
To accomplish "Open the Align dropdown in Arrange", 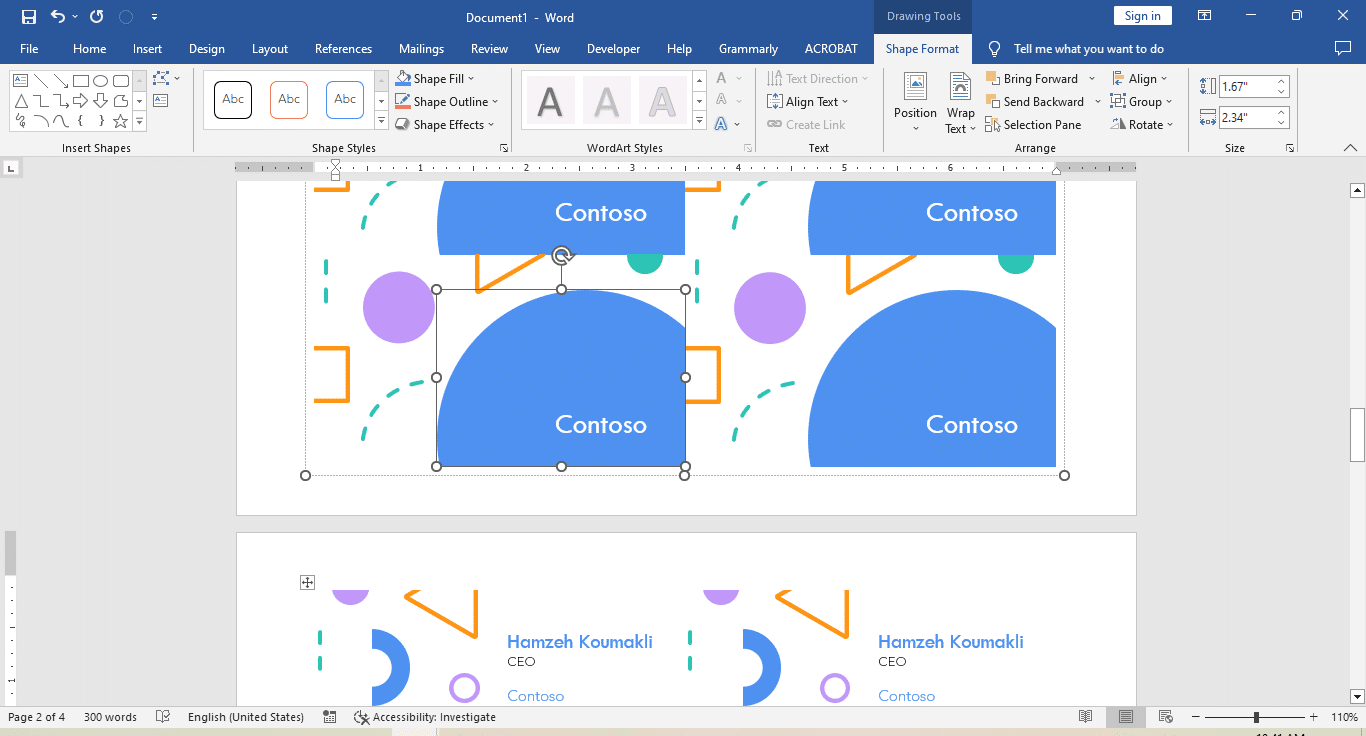I will click(1140, 79).
